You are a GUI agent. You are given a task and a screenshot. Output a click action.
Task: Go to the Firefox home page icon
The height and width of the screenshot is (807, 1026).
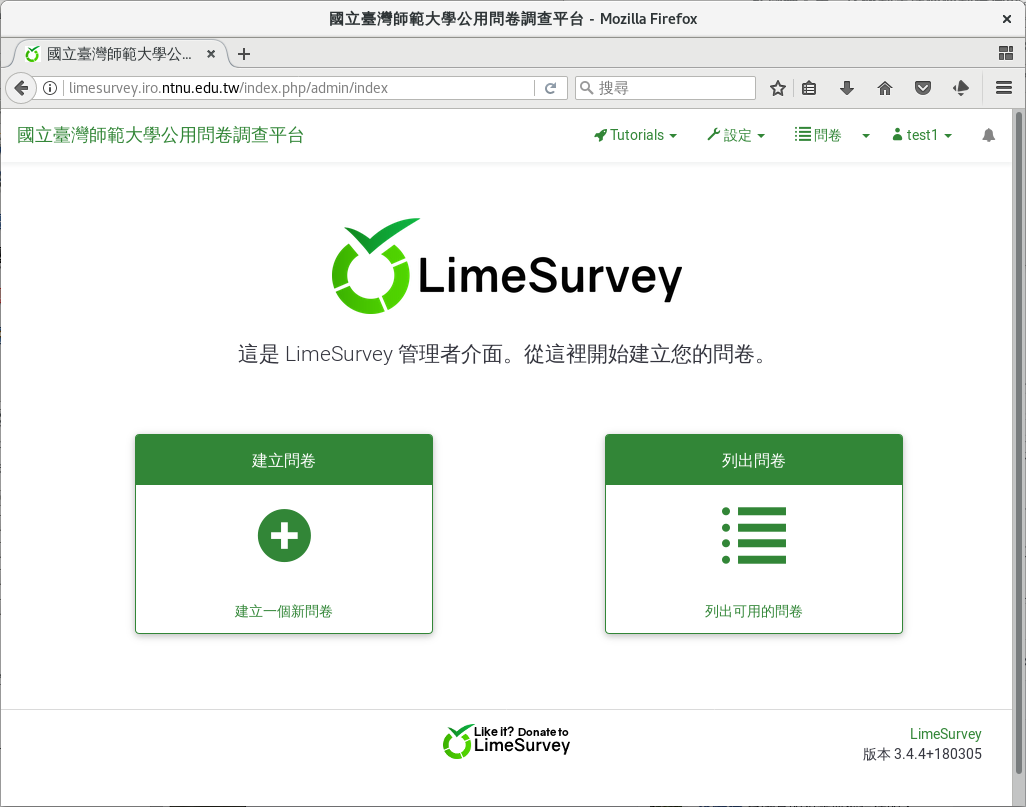click(x=885, y=88)
